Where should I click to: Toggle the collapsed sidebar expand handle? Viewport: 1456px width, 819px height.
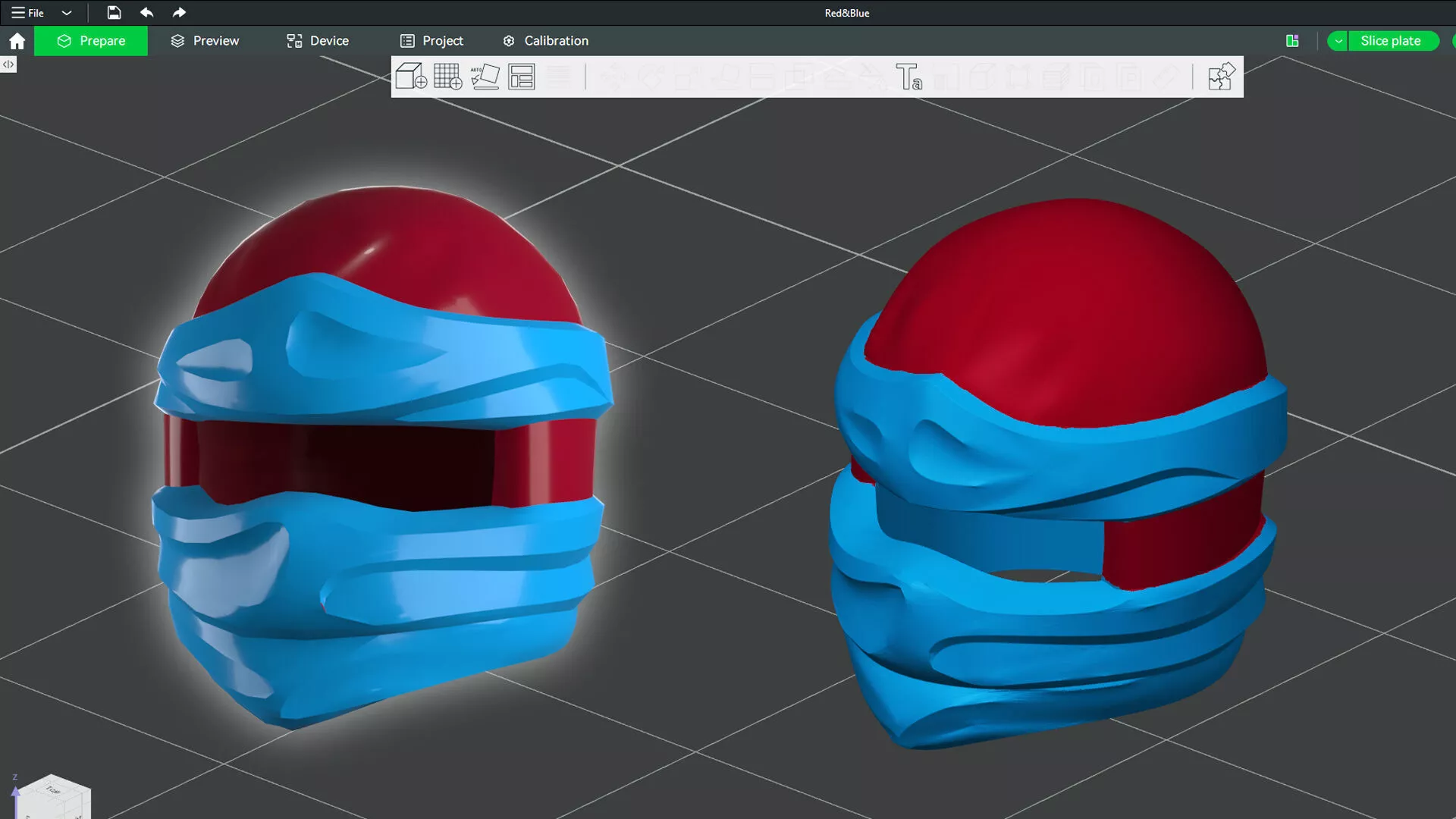pos(8,64)
